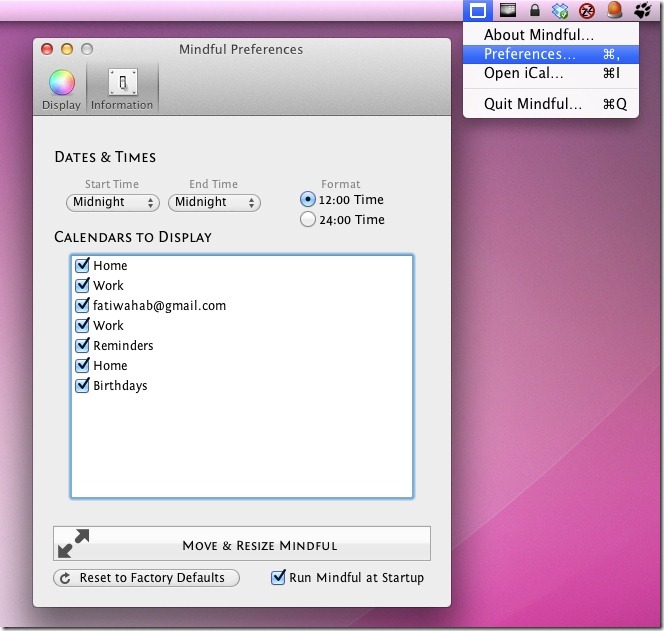Click the red no-sleep Zz icon

[587, 11]
